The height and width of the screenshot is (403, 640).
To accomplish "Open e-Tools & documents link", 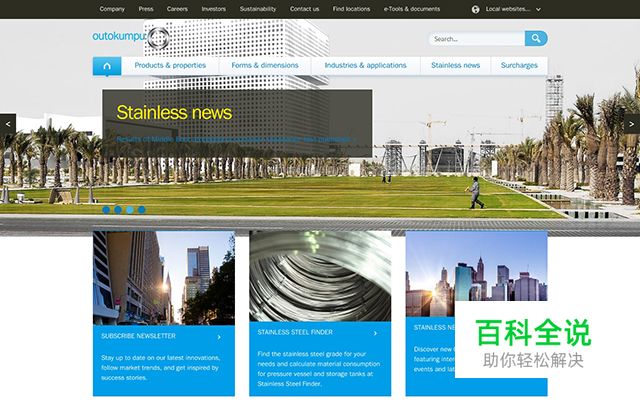I will [x=412, y=9].
